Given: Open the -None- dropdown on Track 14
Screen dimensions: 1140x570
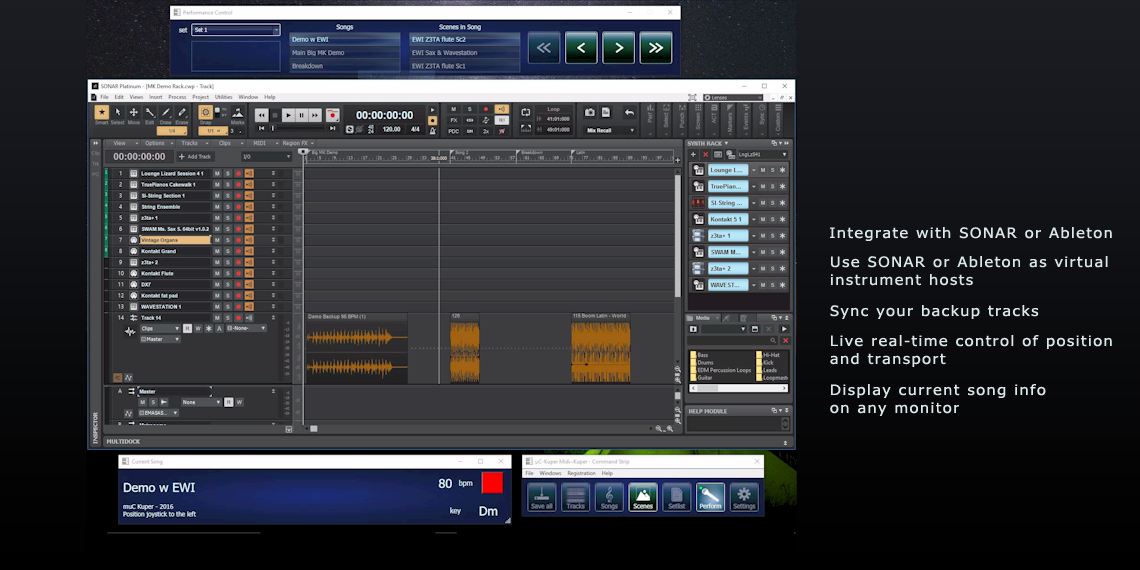Looking at the screenshot, I should [x=246, y=329].
